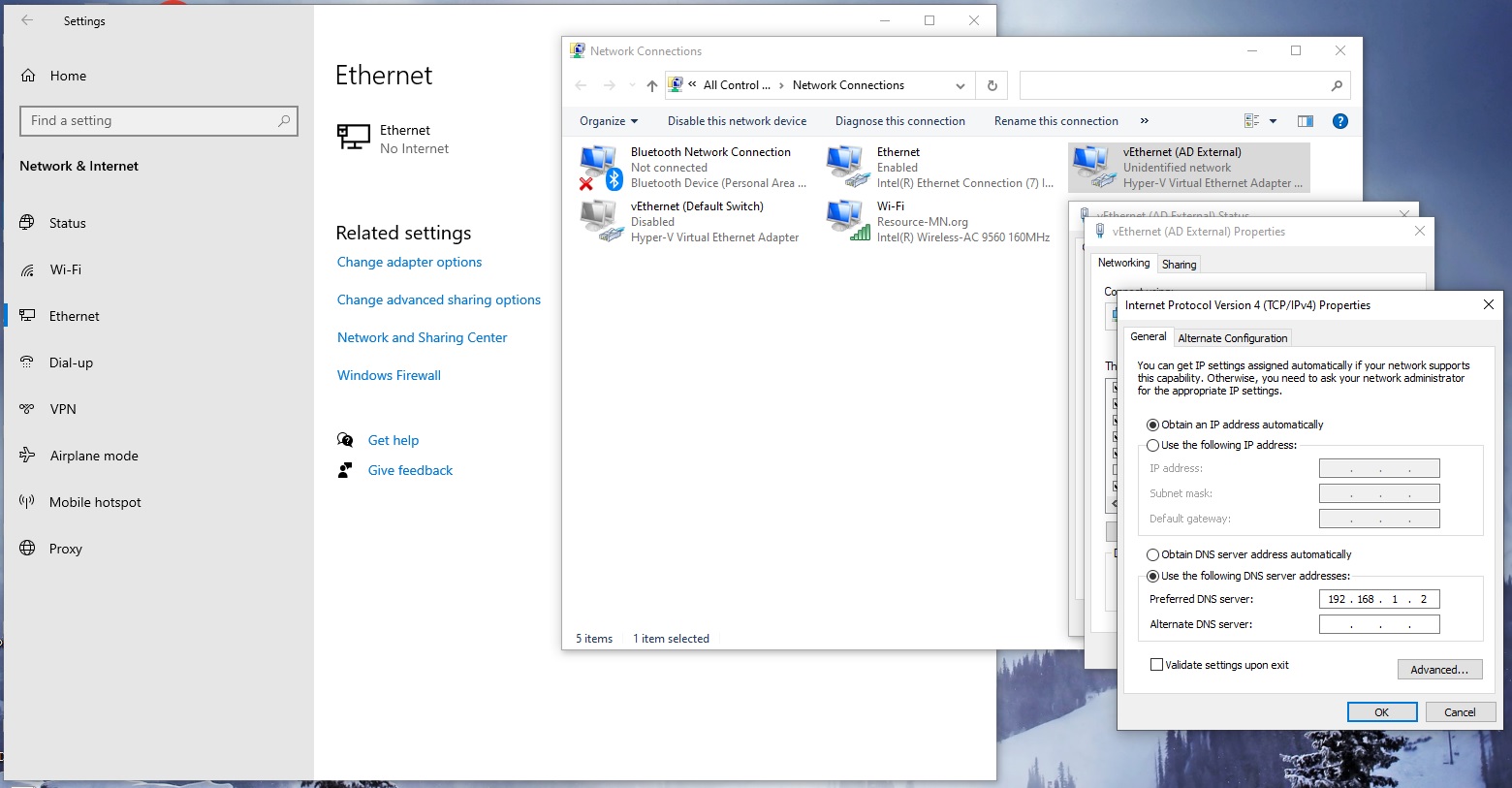Expand the address bar history dropdown
The image size is (1512, 788).
pyautogui.click(x=961, y=85)
